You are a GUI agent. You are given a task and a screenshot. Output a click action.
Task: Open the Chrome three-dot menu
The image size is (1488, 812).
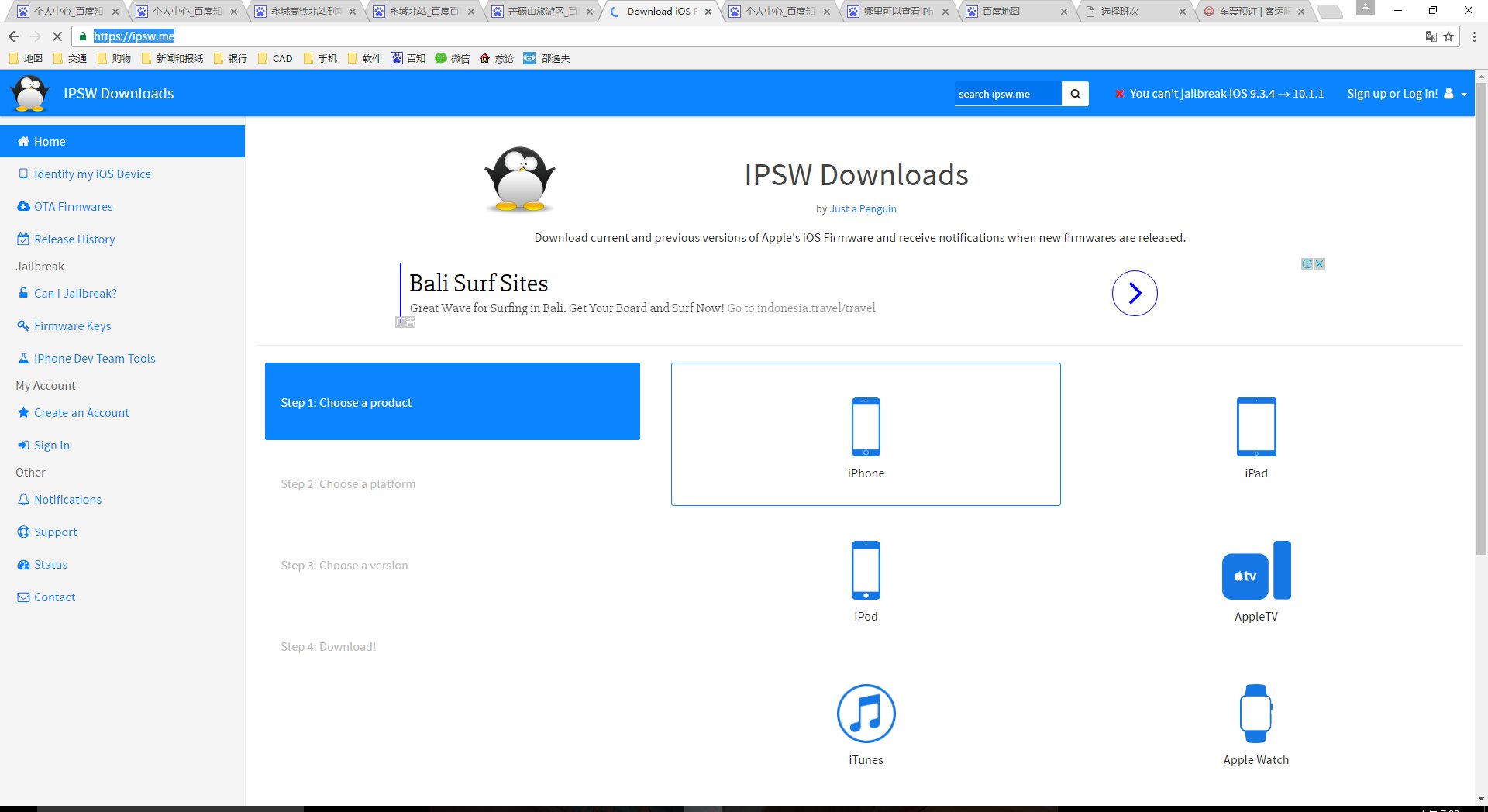1474,36
